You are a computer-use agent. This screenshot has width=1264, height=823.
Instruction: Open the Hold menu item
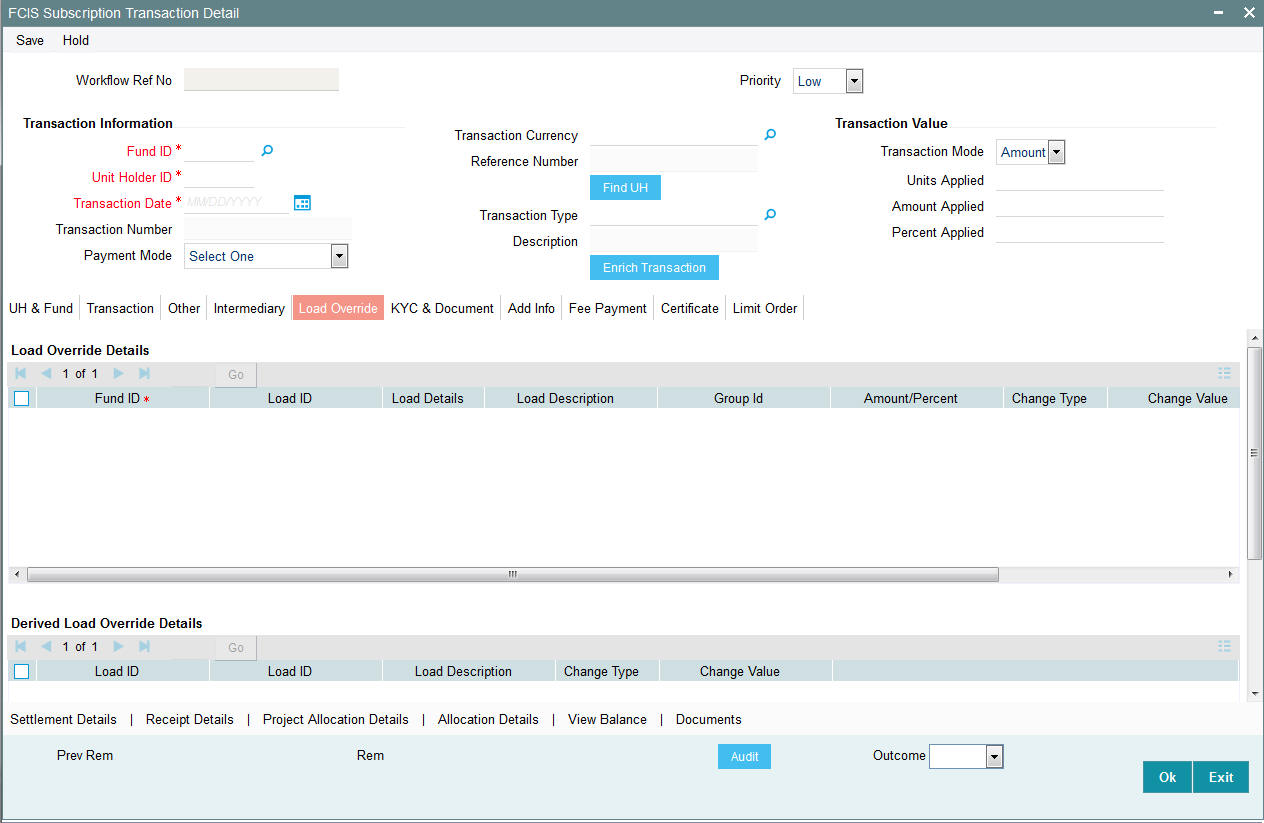(x=76, y=40)
